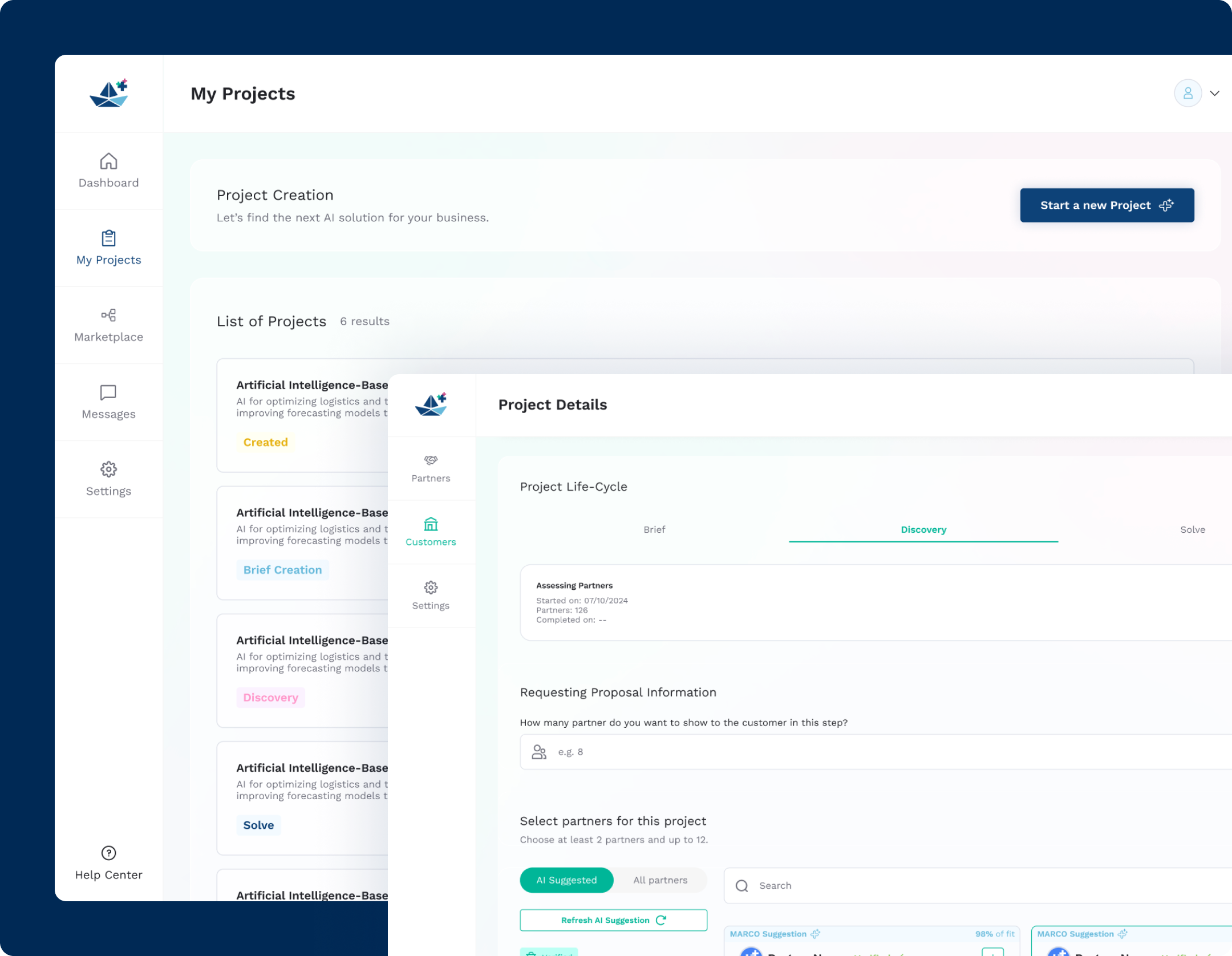The height and width of the screenshot is (956, 1232).
Task: Open the Discovery life-cycle tab
Action: tap(923, 530)
